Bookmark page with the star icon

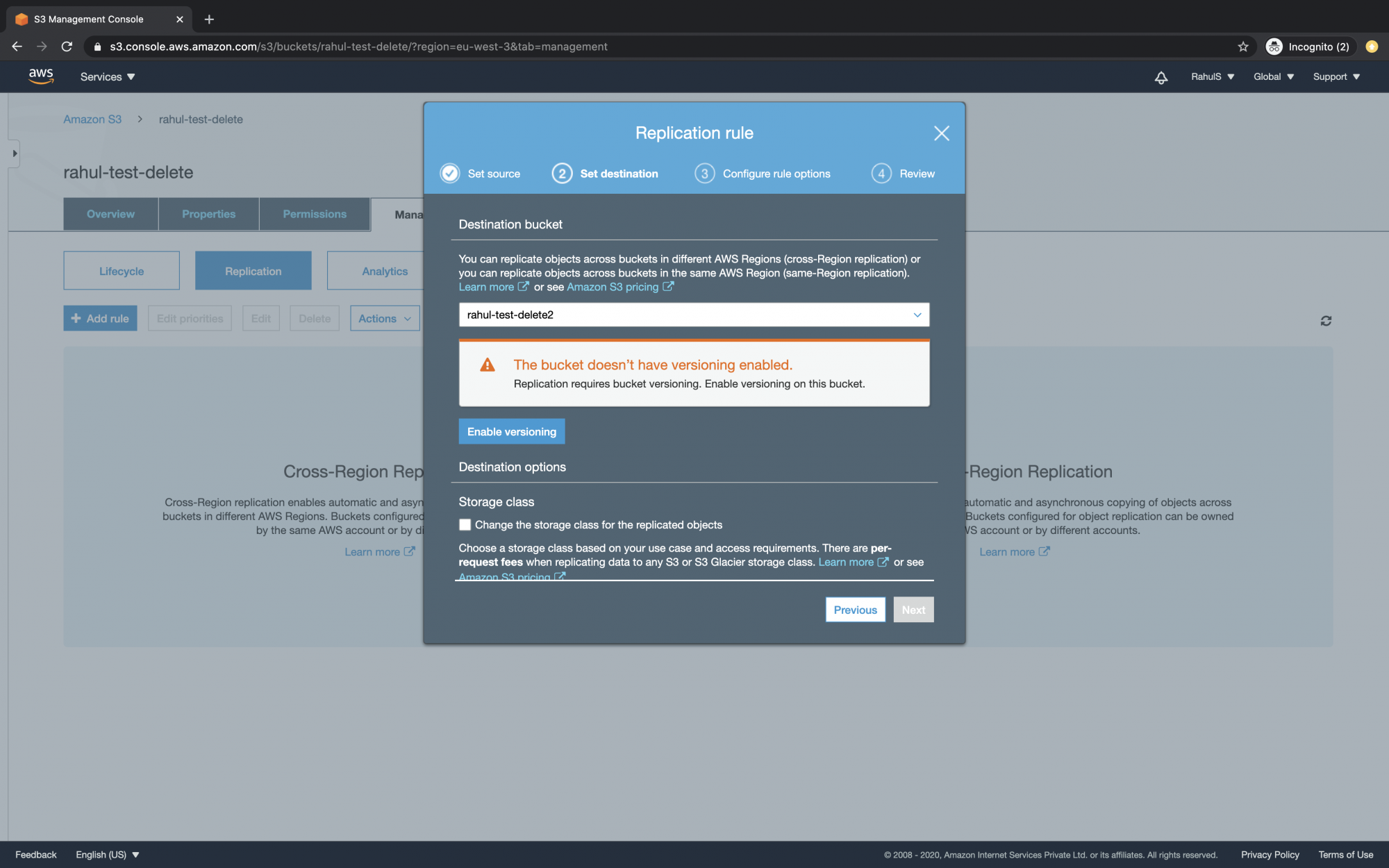pos(1242,47)
